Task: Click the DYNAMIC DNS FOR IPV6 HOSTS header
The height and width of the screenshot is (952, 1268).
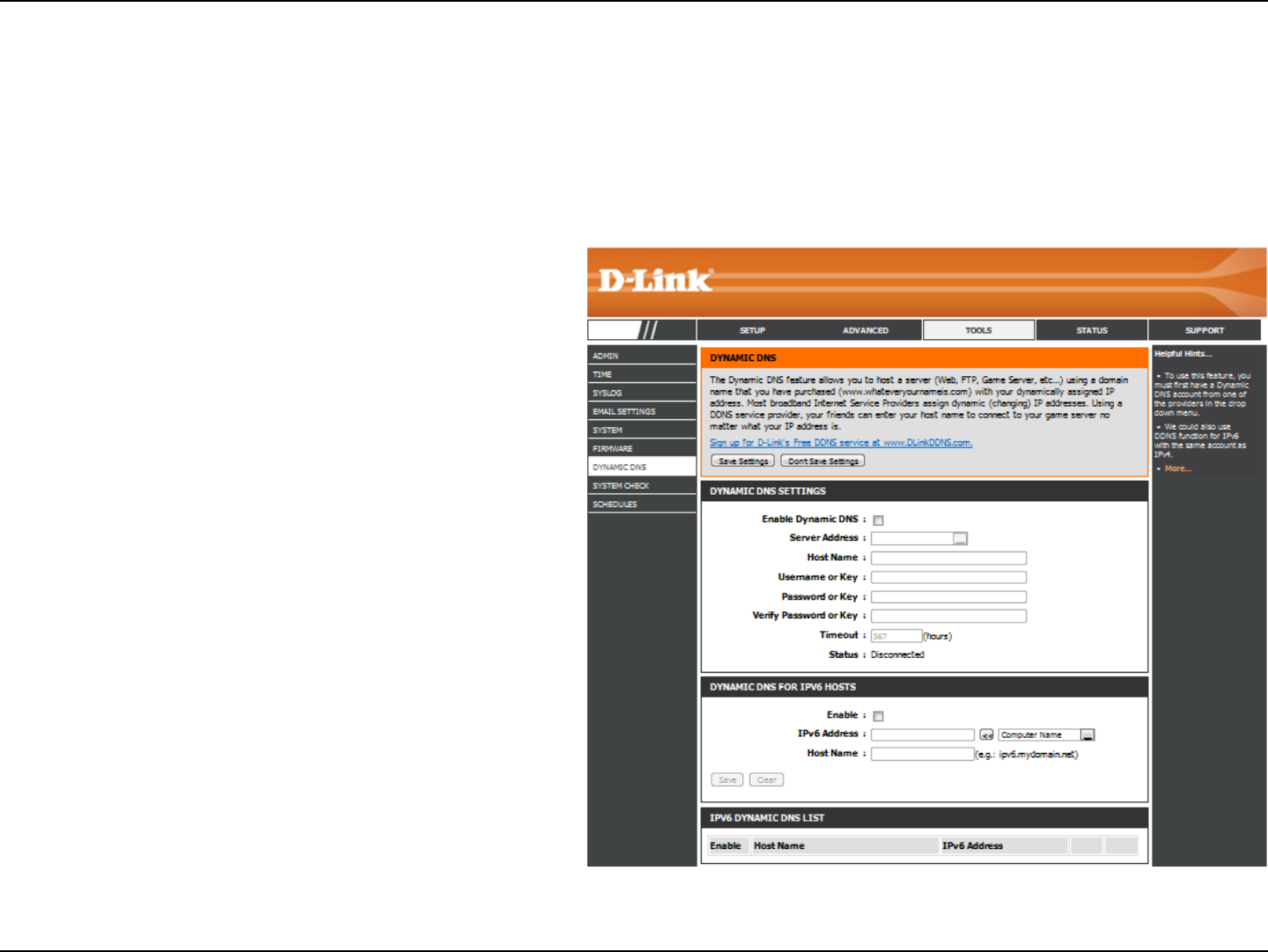Action: 925,687
